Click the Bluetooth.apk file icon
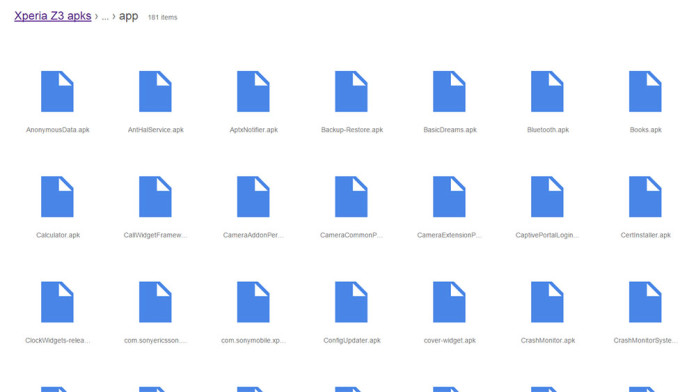This screenshot has width=696, height=392. (x=547, y=91)
